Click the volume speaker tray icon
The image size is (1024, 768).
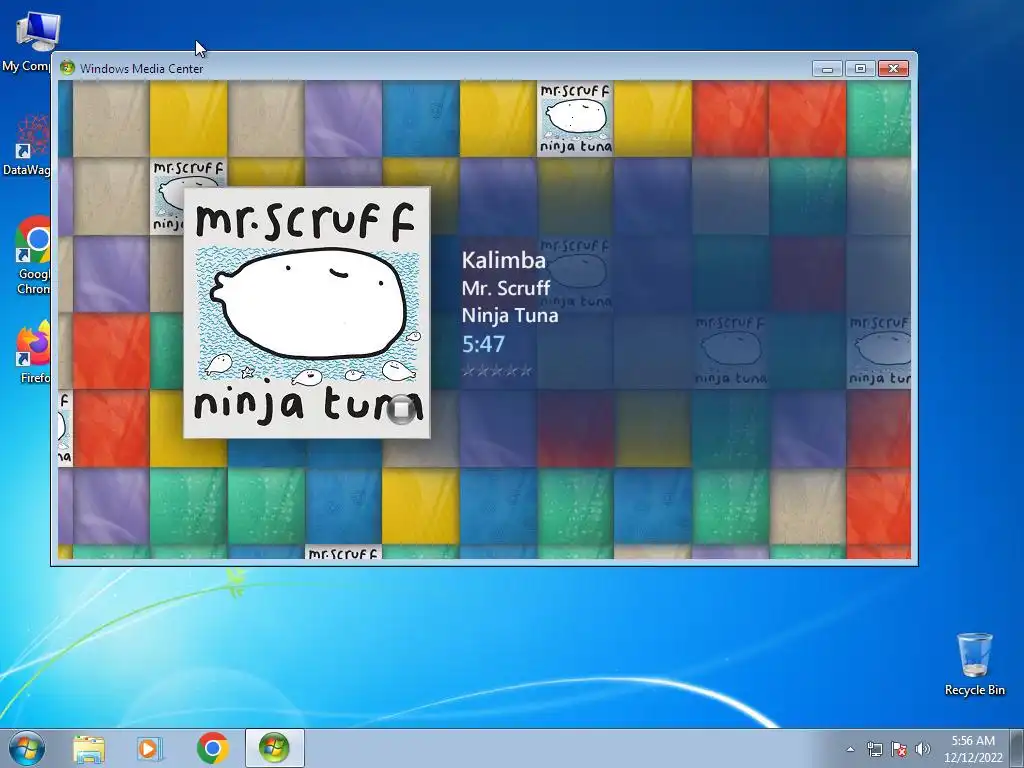[923, 749]
